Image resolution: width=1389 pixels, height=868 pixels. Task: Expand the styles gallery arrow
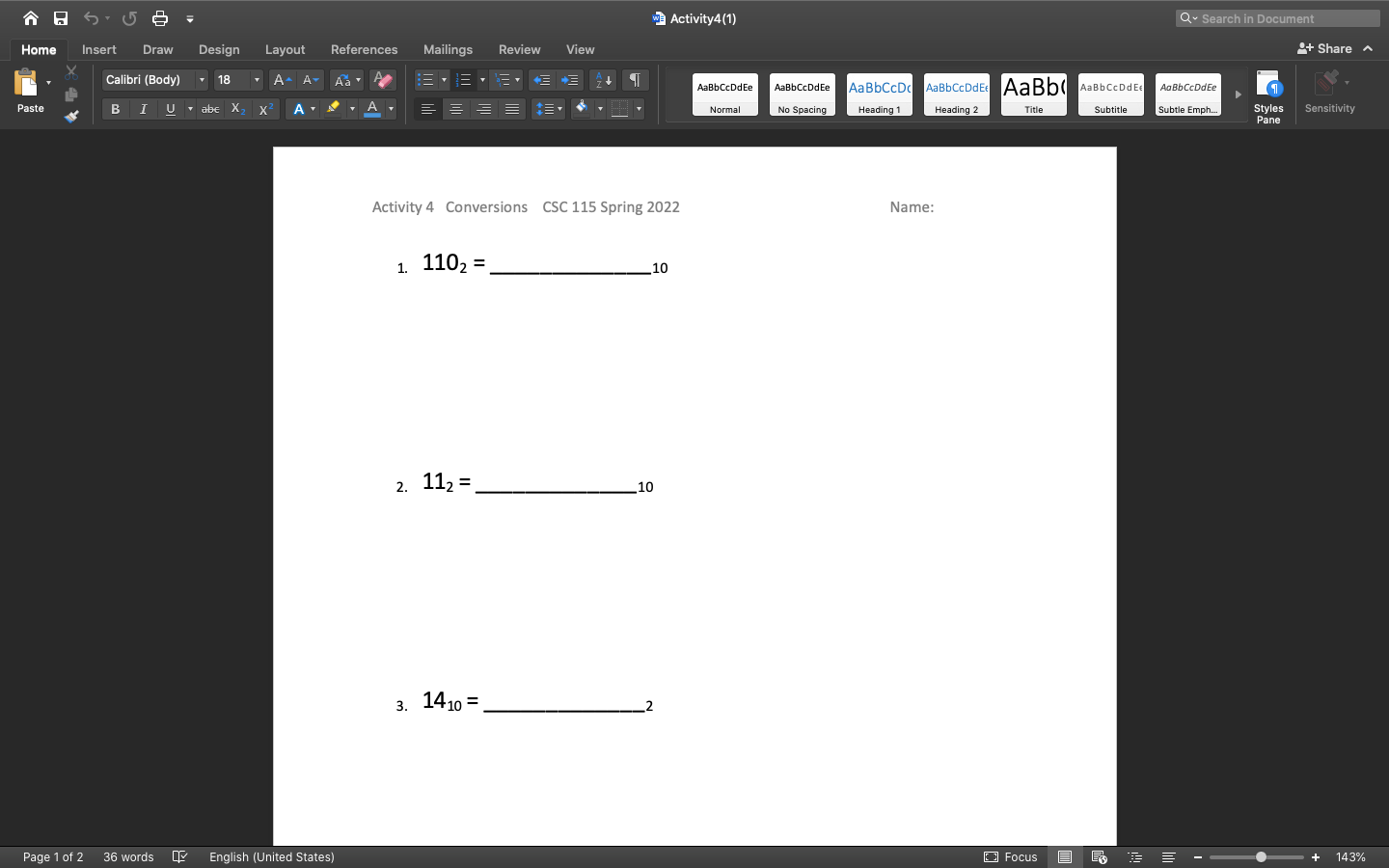point(1239,95)
